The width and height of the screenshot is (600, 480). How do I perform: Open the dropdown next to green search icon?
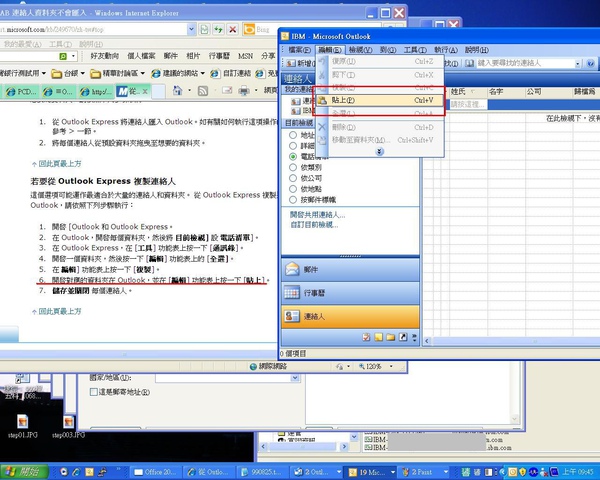[73, 56]
